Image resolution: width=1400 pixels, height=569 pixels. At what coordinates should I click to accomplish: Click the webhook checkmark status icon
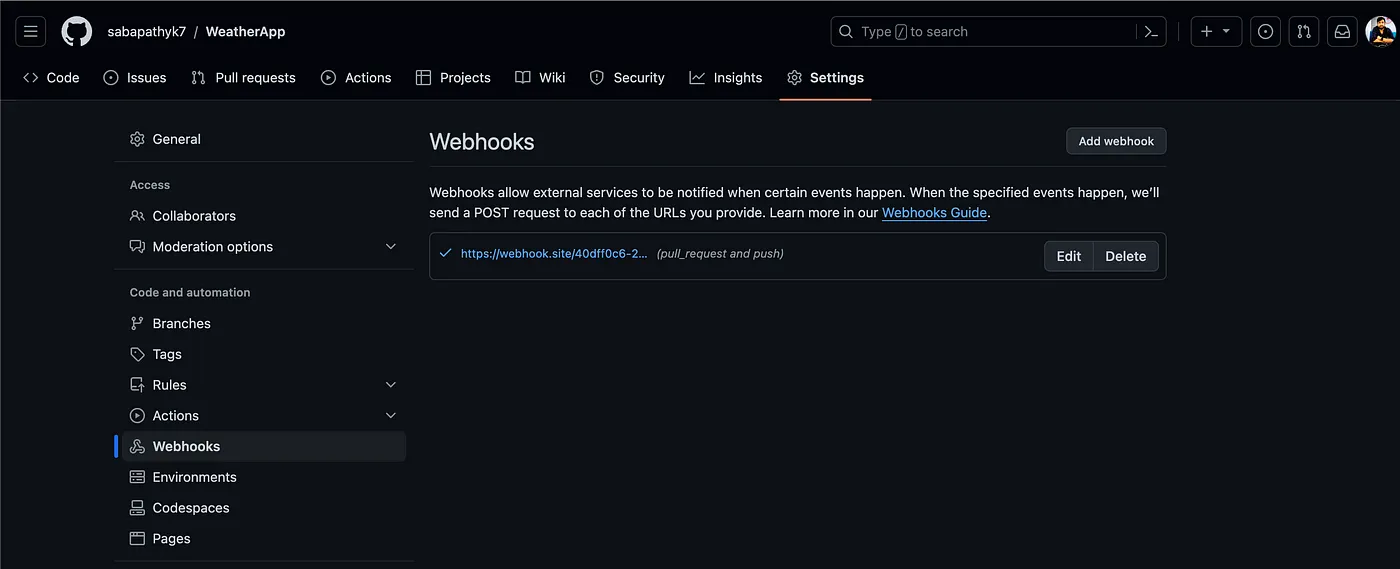(446, 253)
